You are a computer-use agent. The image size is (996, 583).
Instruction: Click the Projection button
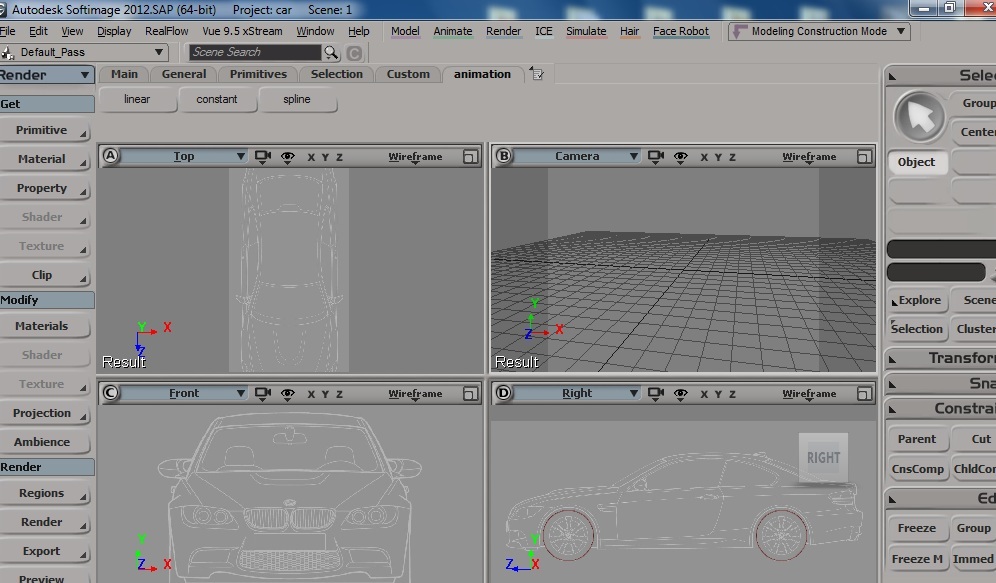(x=44, y=413)
